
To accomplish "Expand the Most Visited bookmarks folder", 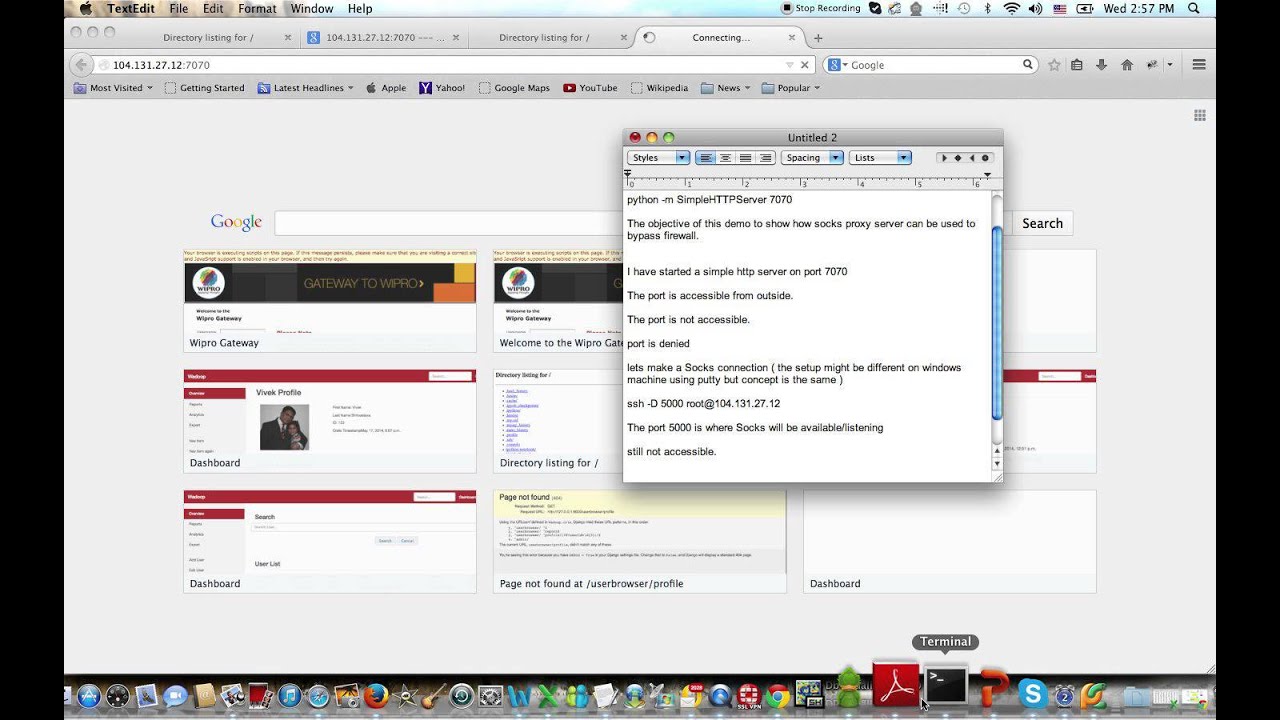I will click(x=114, y=88).
